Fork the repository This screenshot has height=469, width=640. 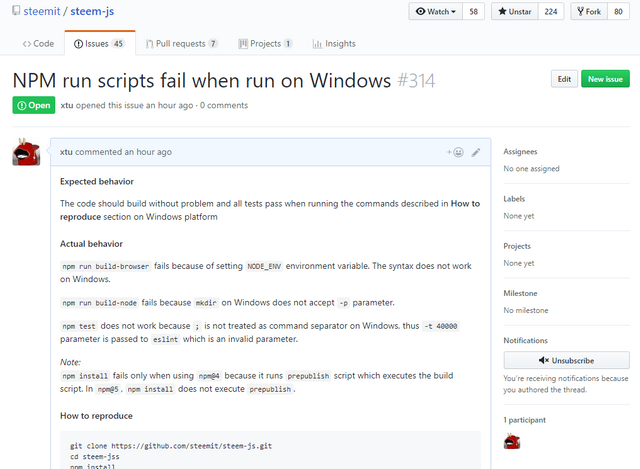tap(589, 11)
